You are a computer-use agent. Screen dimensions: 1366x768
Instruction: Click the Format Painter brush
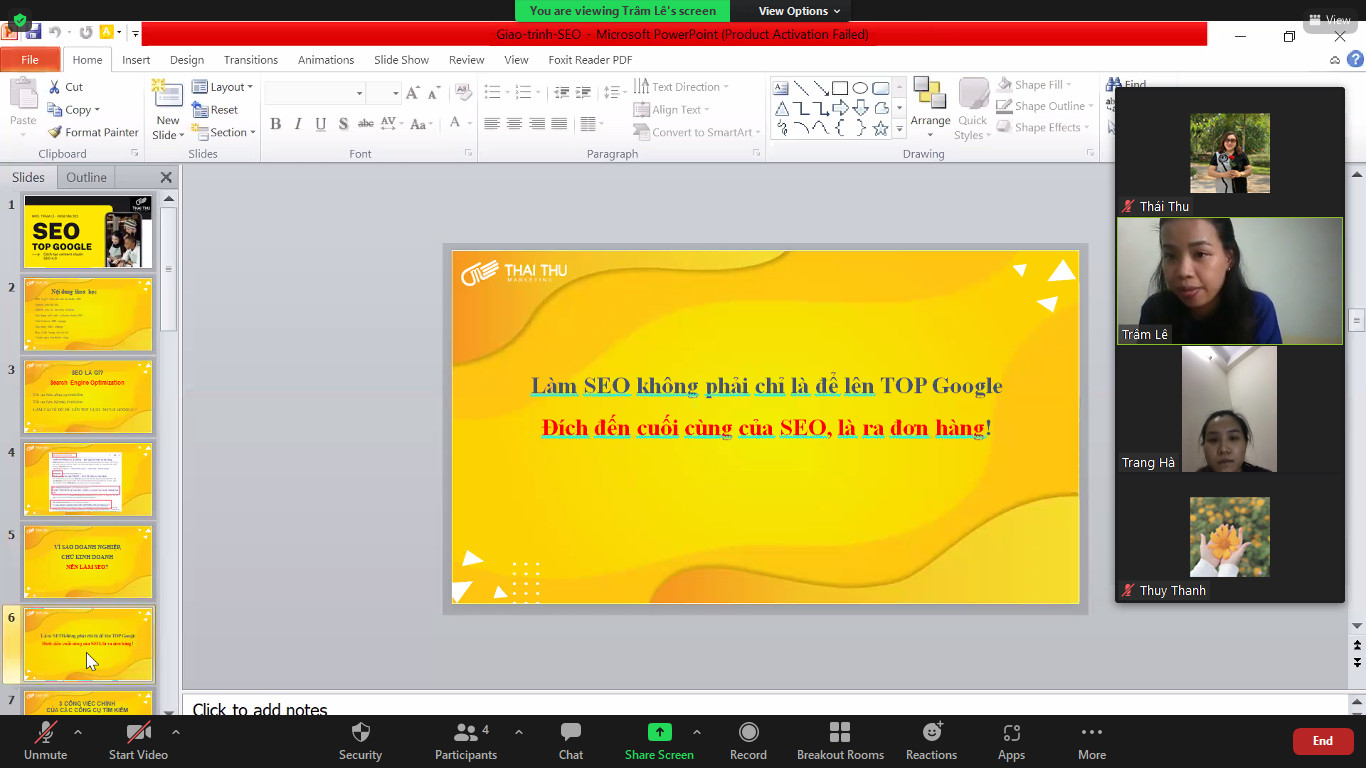coord(55,132)
